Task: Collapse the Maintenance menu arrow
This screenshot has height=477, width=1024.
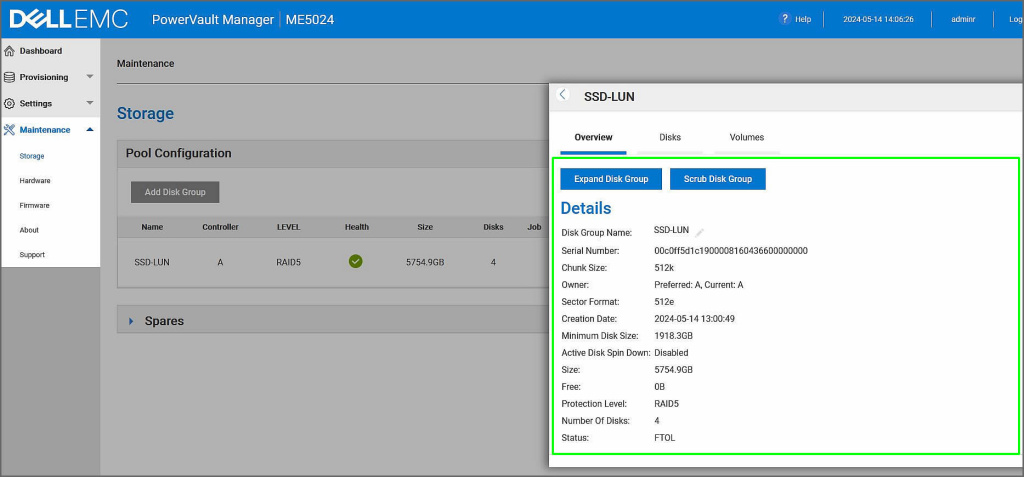Action: [x=89, y=130]
